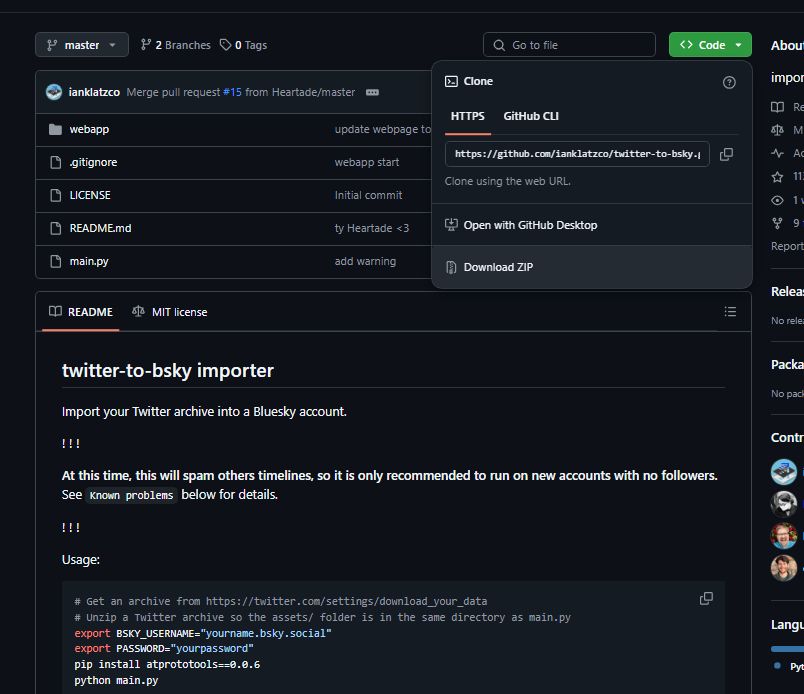This screenshot has width=804, height=694.
Task: Focus the Go to file search field
Action: (x=569, y=45)
